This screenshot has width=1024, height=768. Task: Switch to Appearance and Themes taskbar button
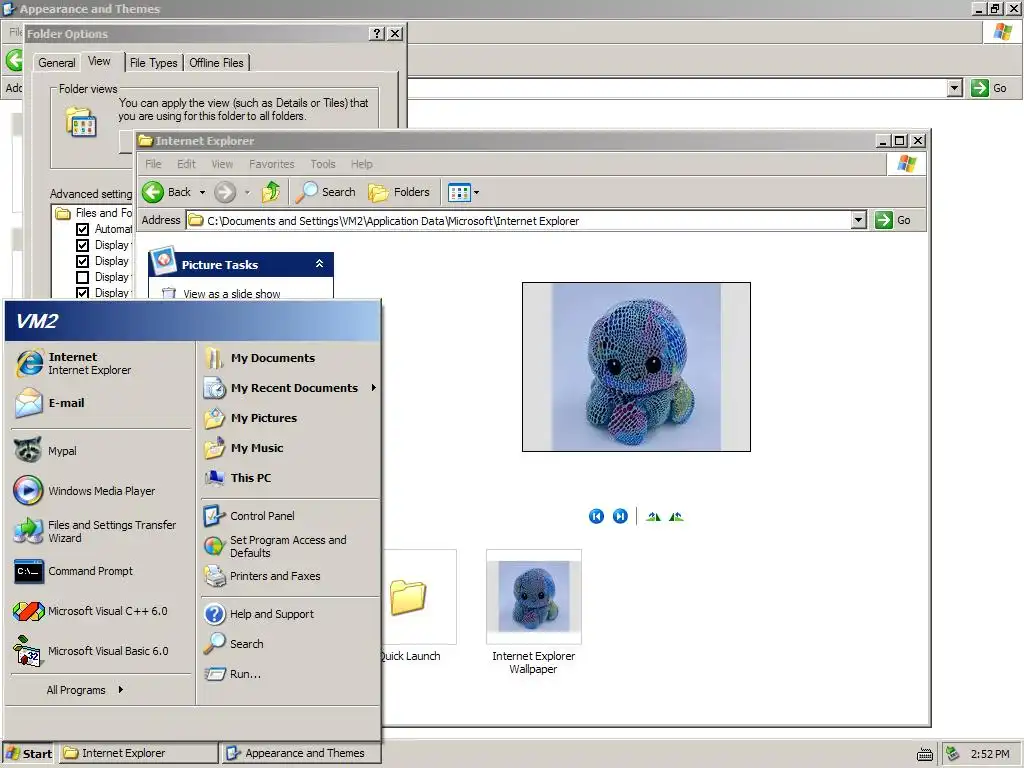pyautogui.click(x=300, y=754)
